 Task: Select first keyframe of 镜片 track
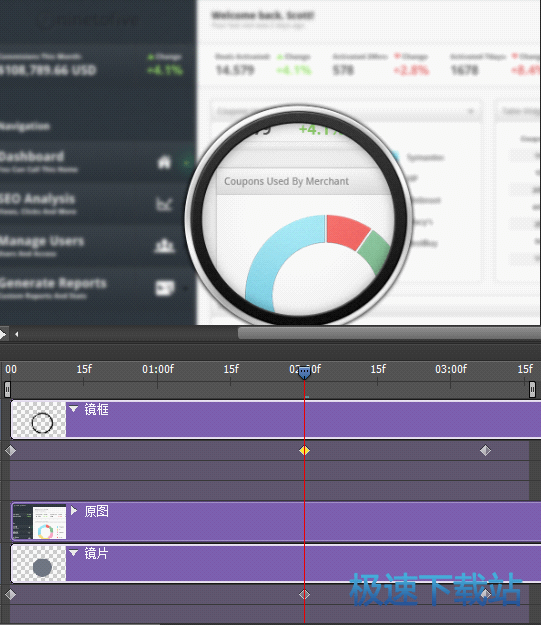[x=10, y=595]
